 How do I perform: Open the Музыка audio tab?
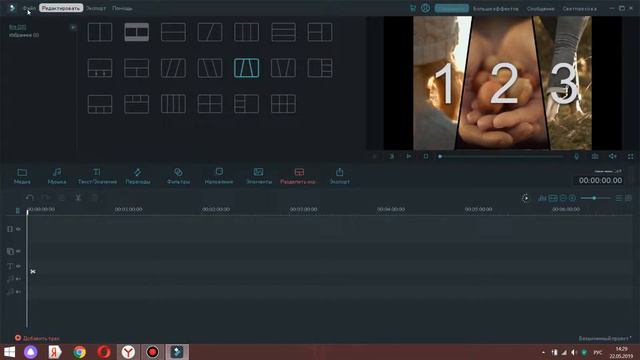[57, 176]
